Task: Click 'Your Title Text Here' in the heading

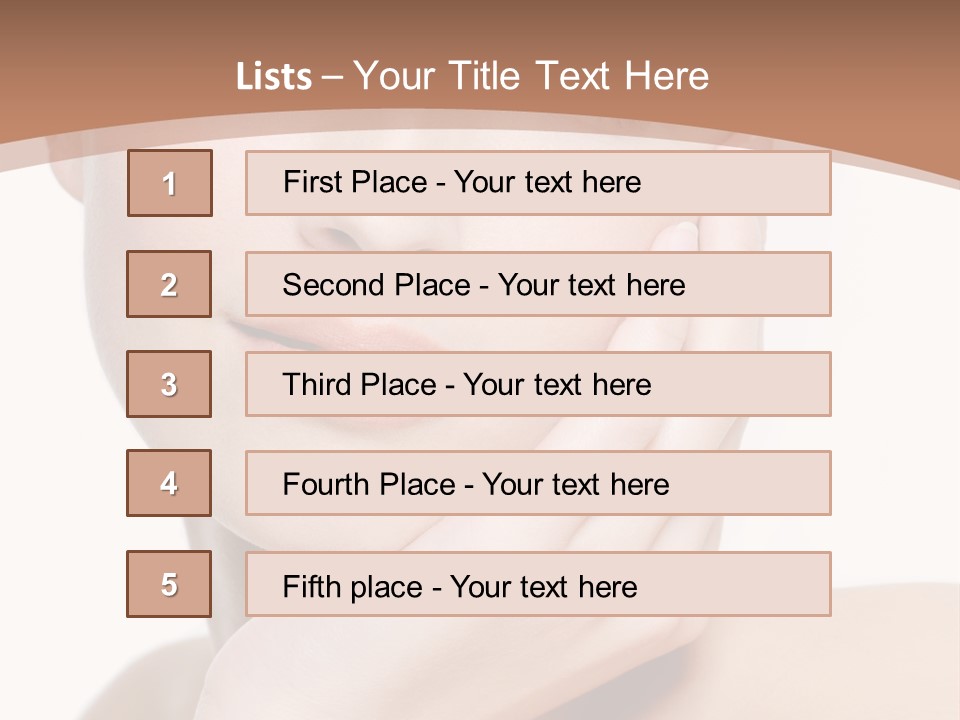Action: tap(531, 77)
